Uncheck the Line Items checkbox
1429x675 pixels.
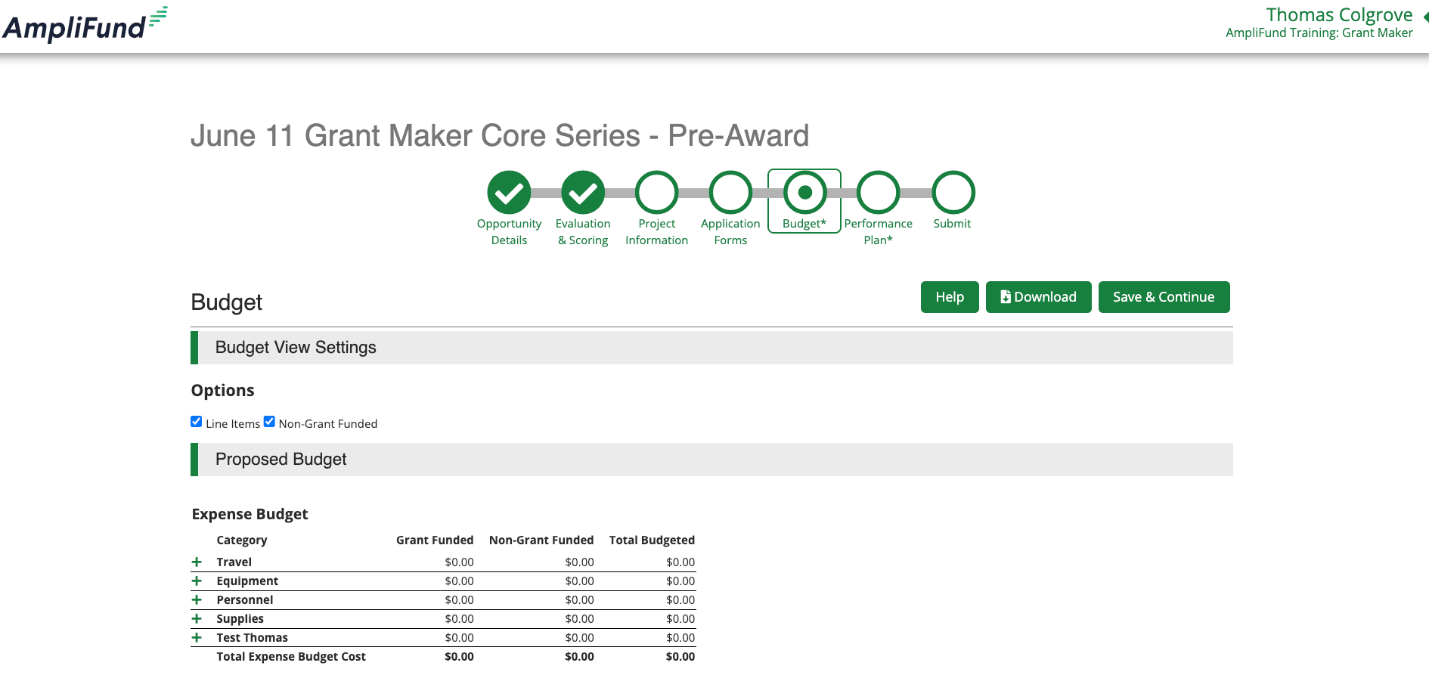click(197, 422)
